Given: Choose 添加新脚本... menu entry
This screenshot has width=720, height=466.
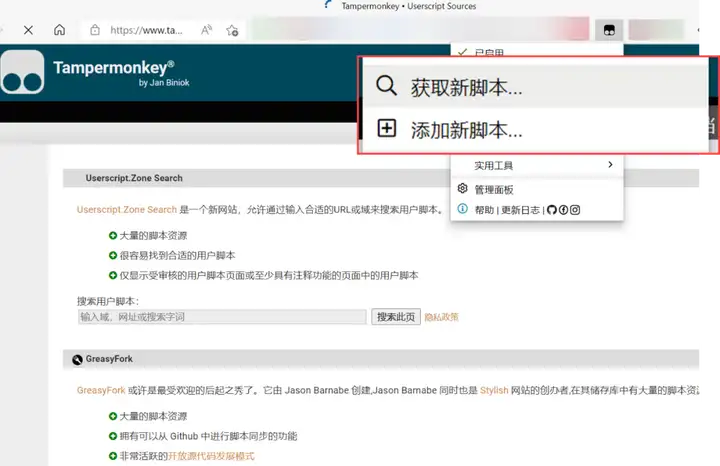Looking at the screenshot, I should (x=535, y=129).
